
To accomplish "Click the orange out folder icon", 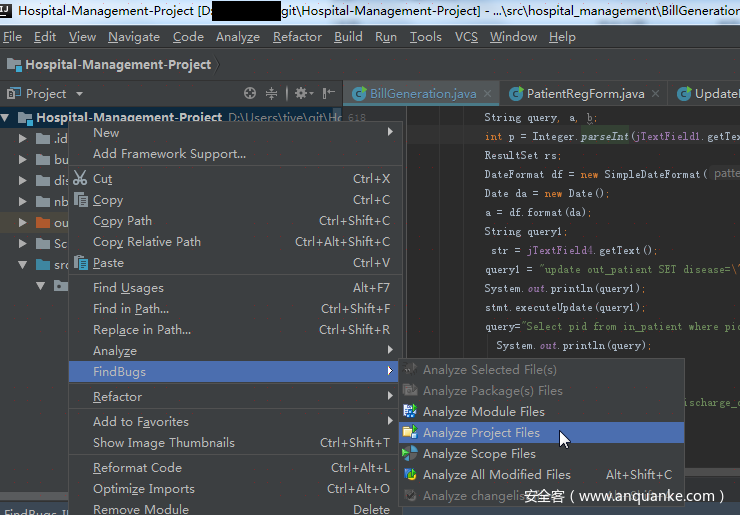I will point(43,222).
